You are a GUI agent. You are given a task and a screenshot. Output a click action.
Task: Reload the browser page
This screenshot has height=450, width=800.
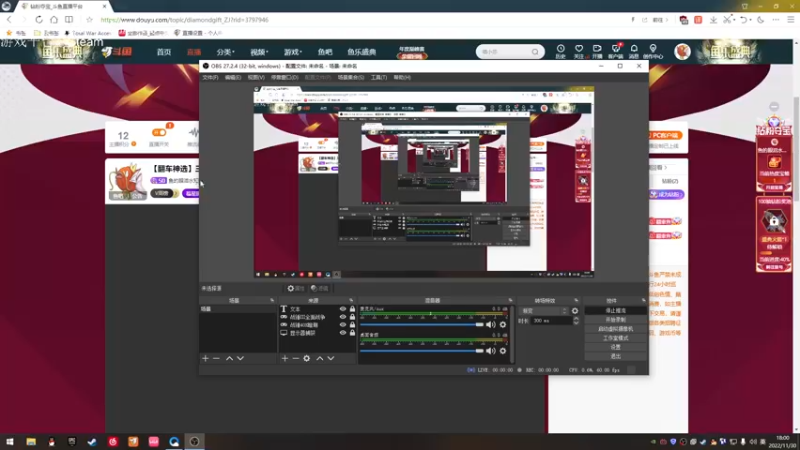click(x=39, y=19)
